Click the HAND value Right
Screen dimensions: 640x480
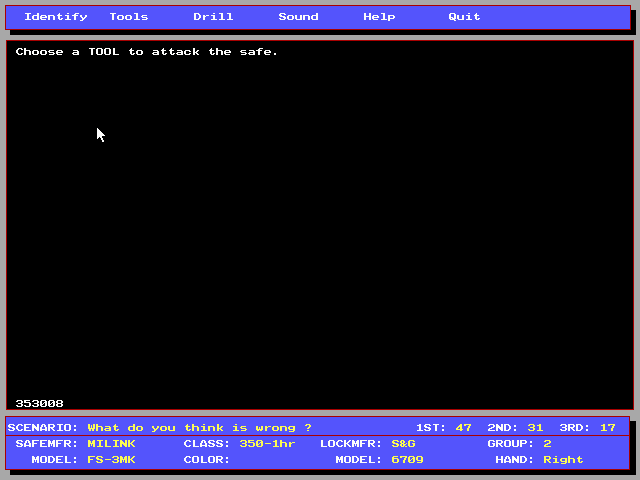[563, 460]
